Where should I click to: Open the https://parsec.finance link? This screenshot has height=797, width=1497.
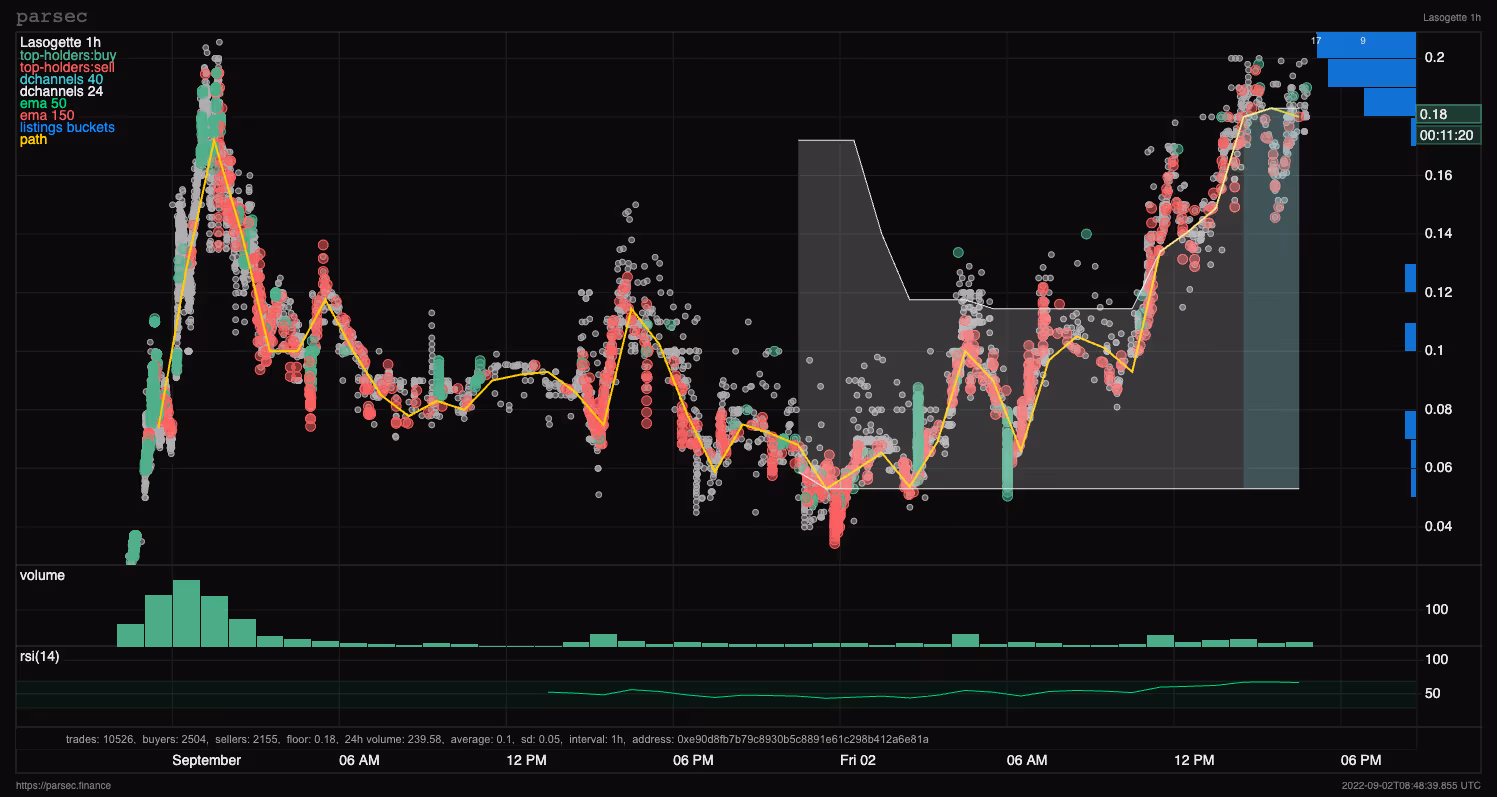pyautogui.click(x=63, y=785)
